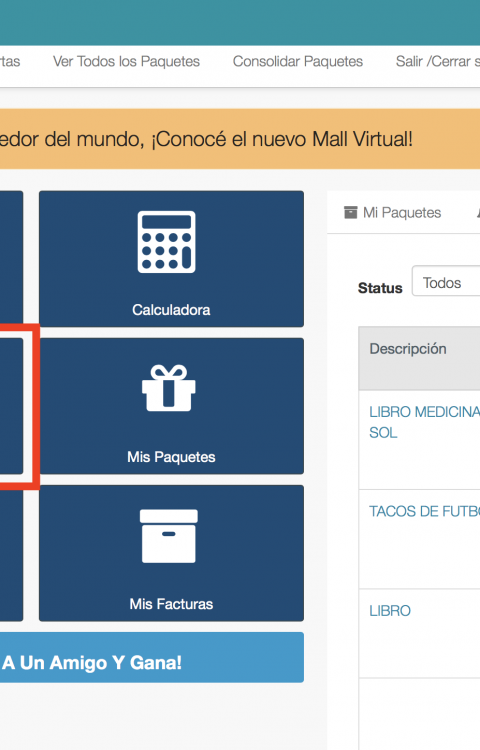Screen dimensions: 480x750
Task: Click the archive box icon for invoices
Action: click(x=169, y=536)
